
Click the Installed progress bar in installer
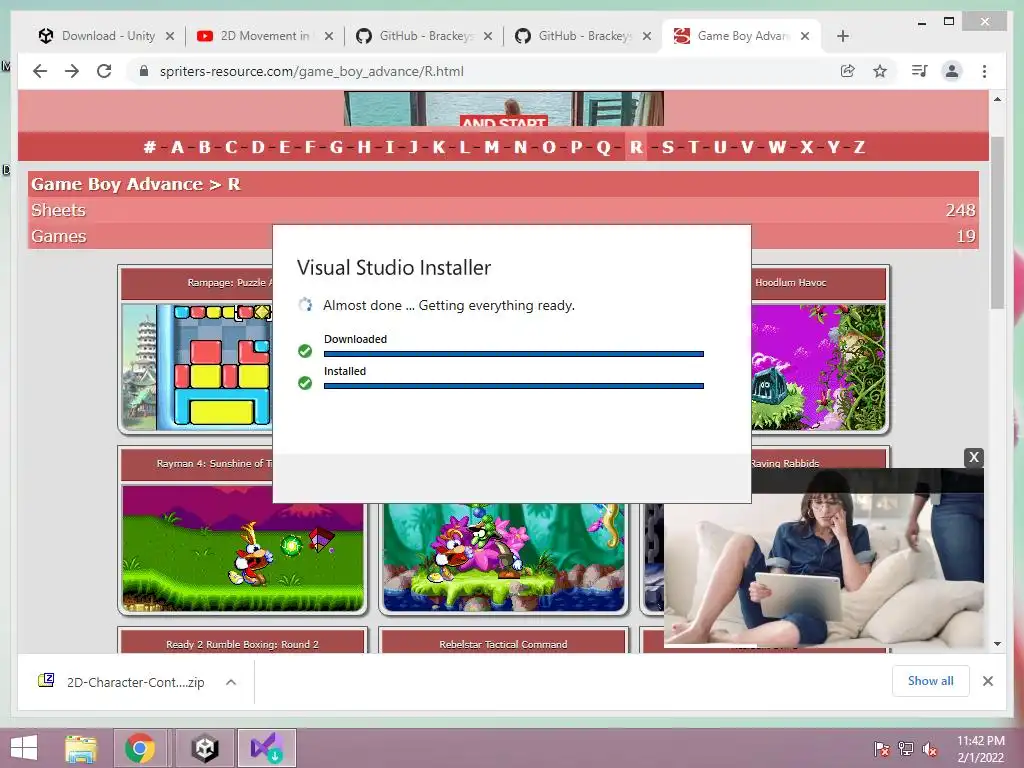tap(514, 386)
